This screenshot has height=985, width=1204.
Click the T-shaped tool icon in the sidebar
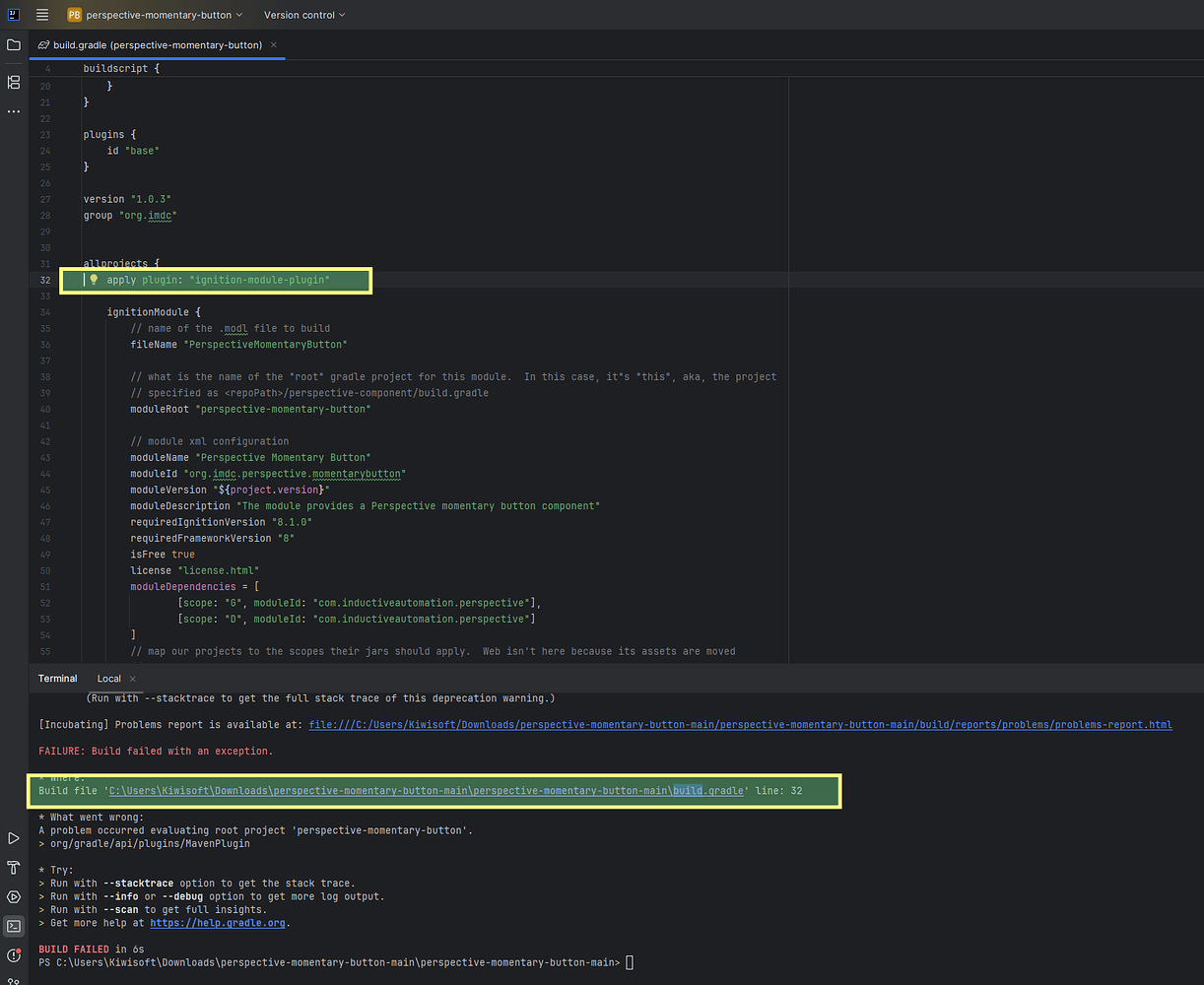point(13,868)
